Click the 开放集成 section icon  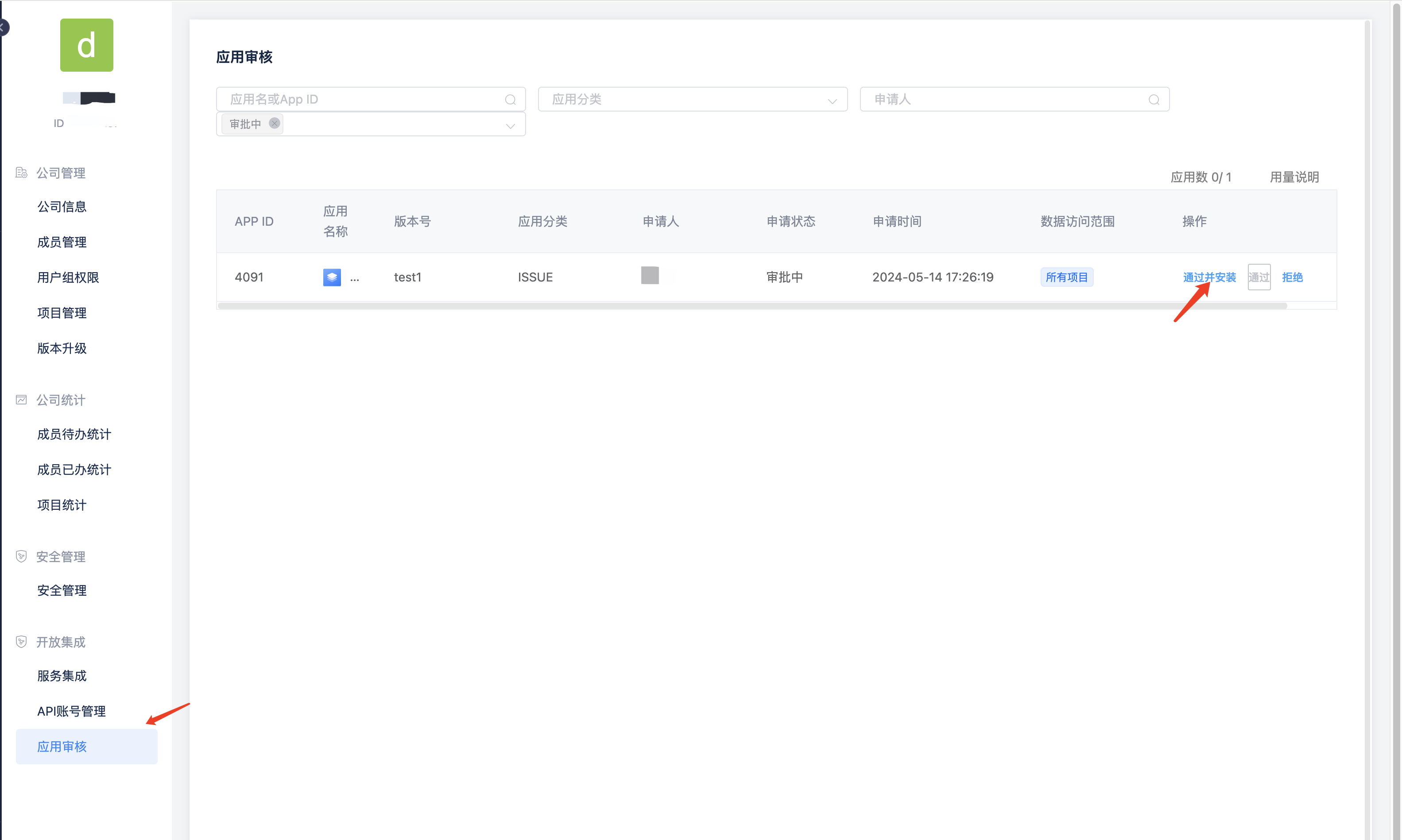point(22,642)
